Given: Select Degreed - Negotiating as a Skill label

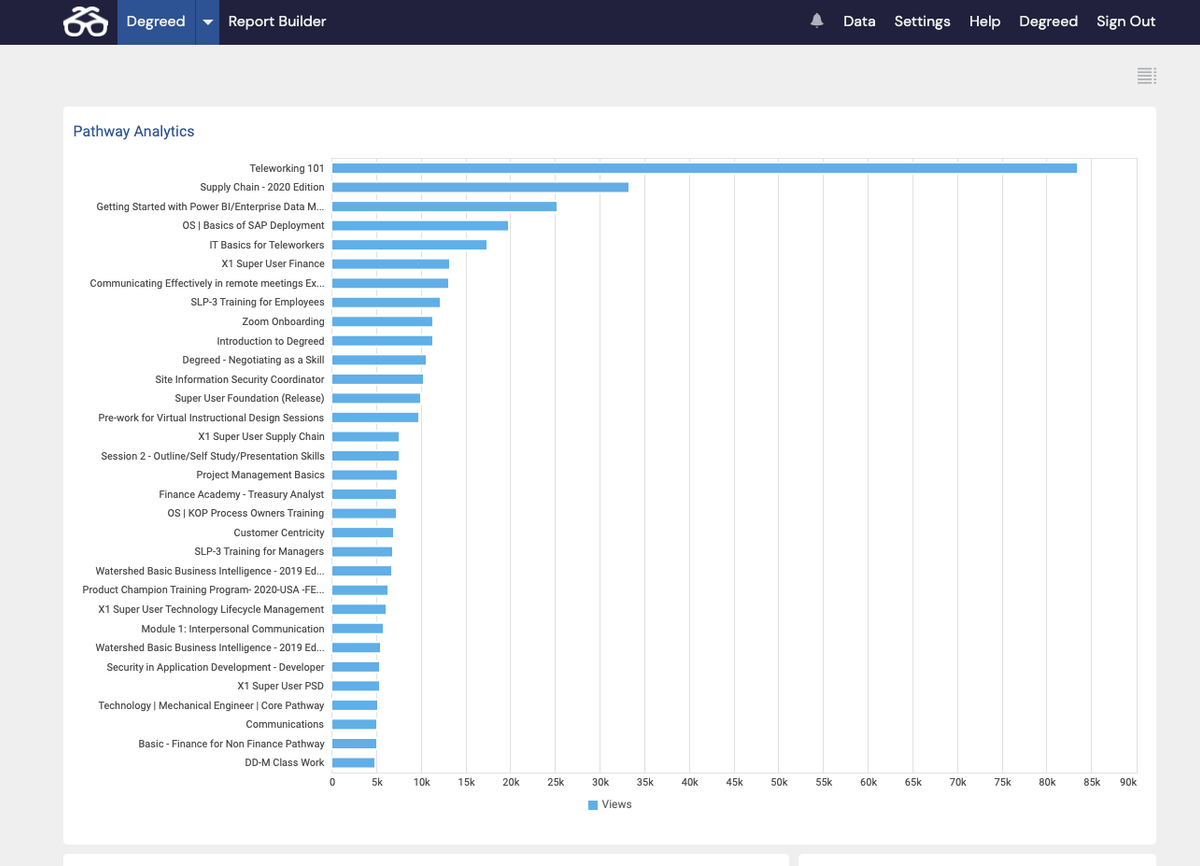Looking at the screenshot, I should (x=253, y=360).
